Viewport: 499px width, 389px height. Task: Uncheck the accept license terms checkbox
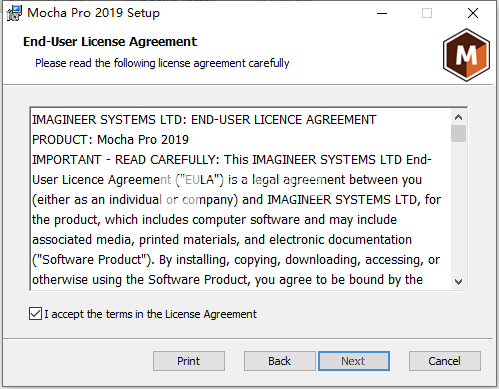[x=35, y=314]
